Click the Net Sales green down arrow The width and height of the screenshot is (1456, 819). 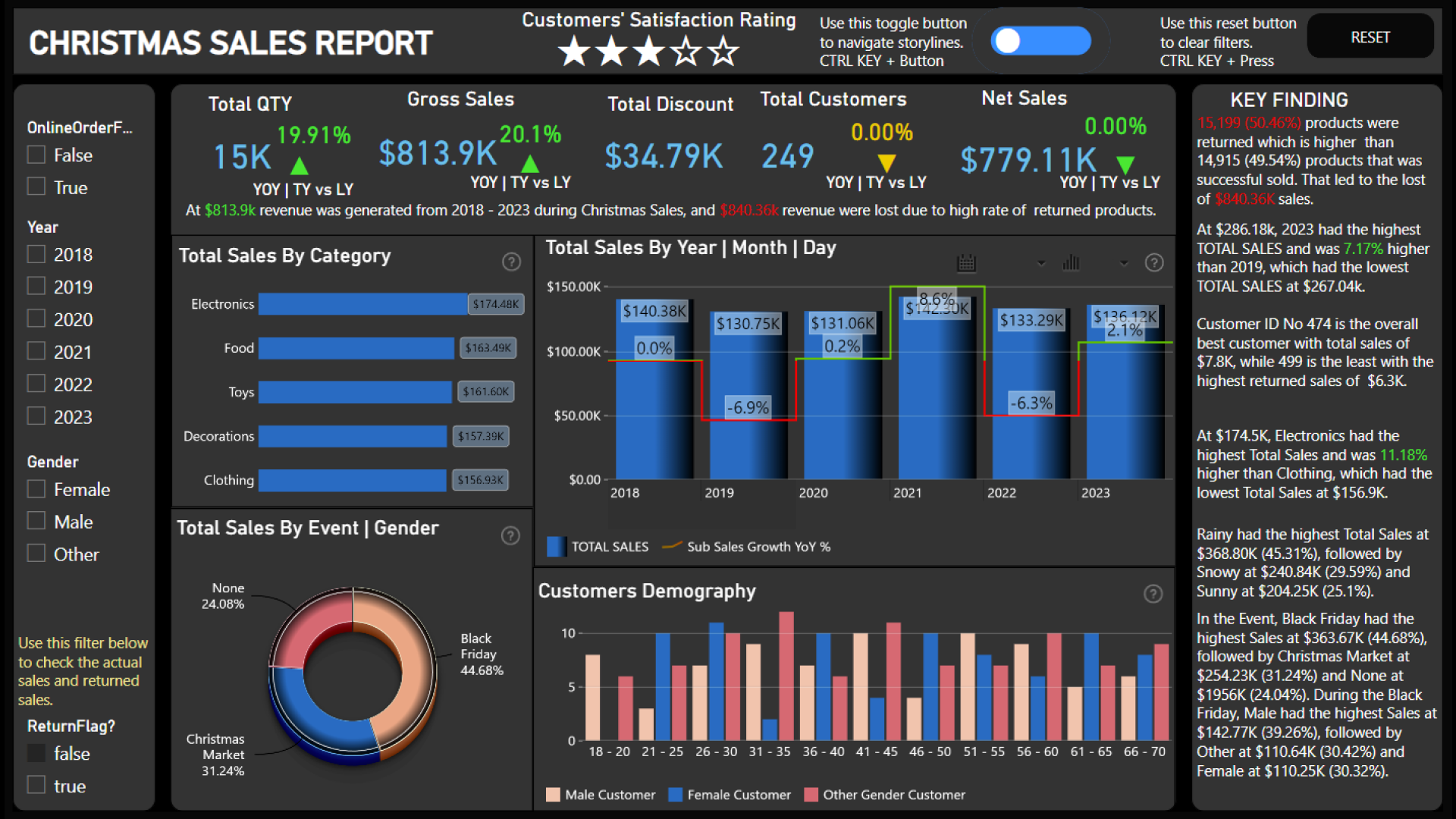tap(1125, 165)
